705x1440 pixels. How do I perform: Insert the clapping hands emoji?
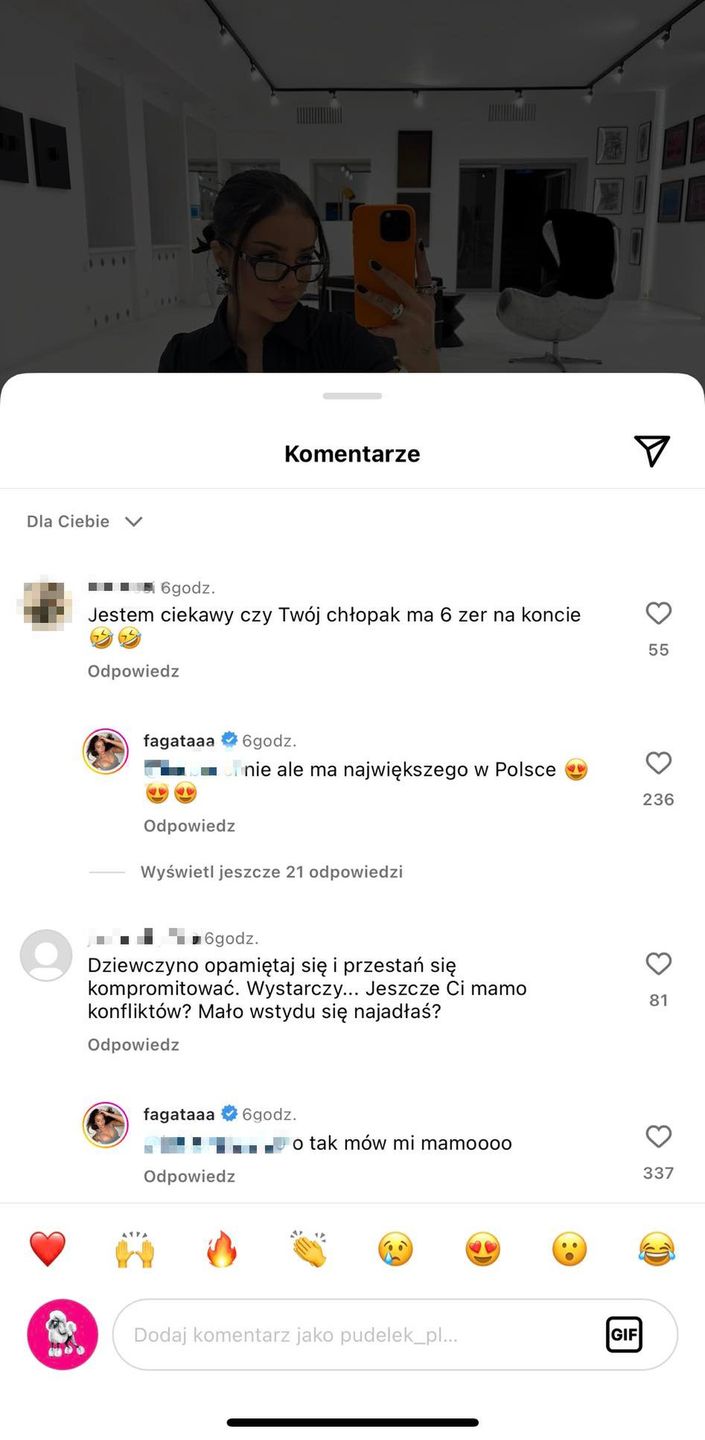[309, 1249]
